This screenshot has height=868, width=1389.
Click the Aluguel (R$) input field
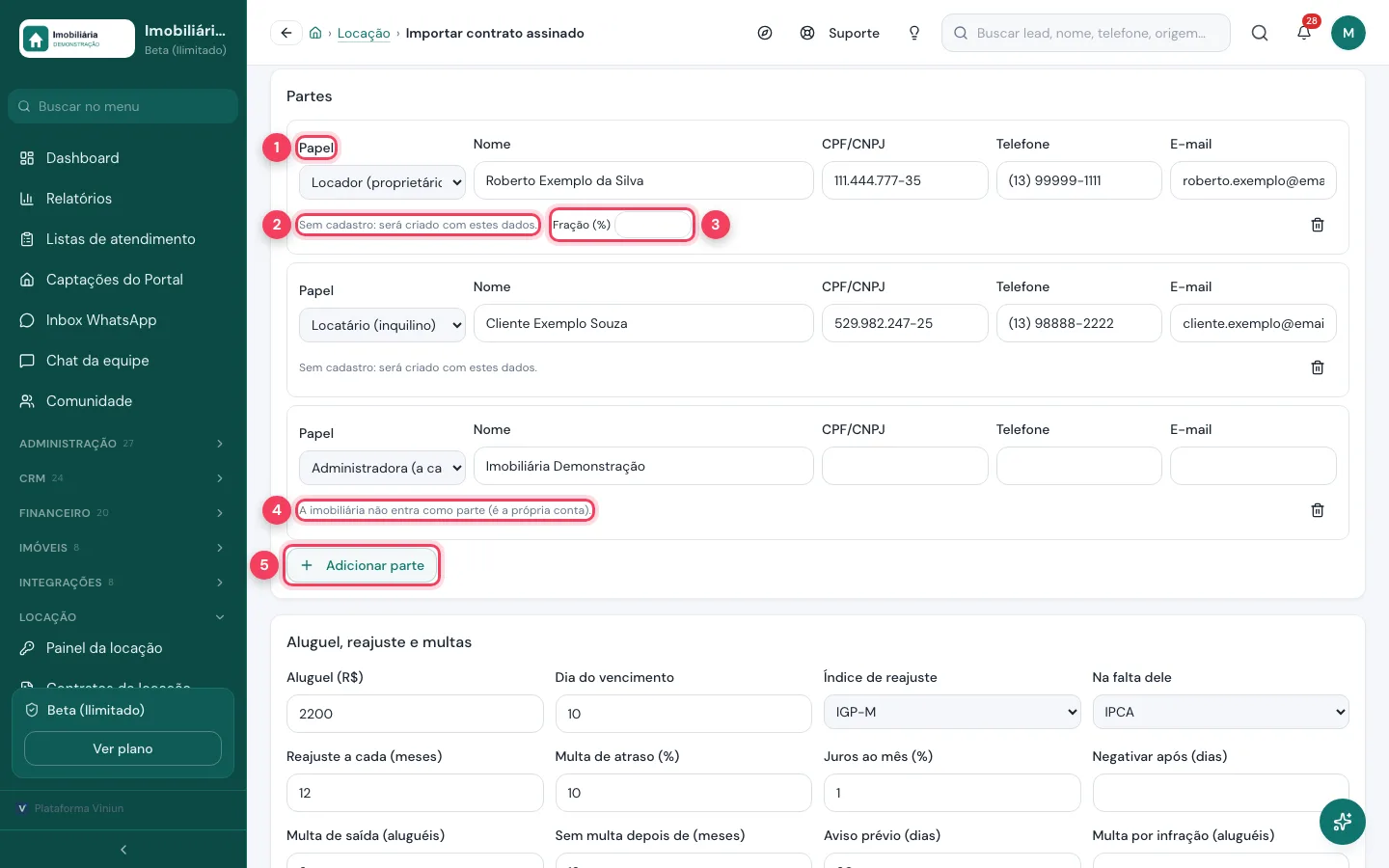click(x=415, y=714)
